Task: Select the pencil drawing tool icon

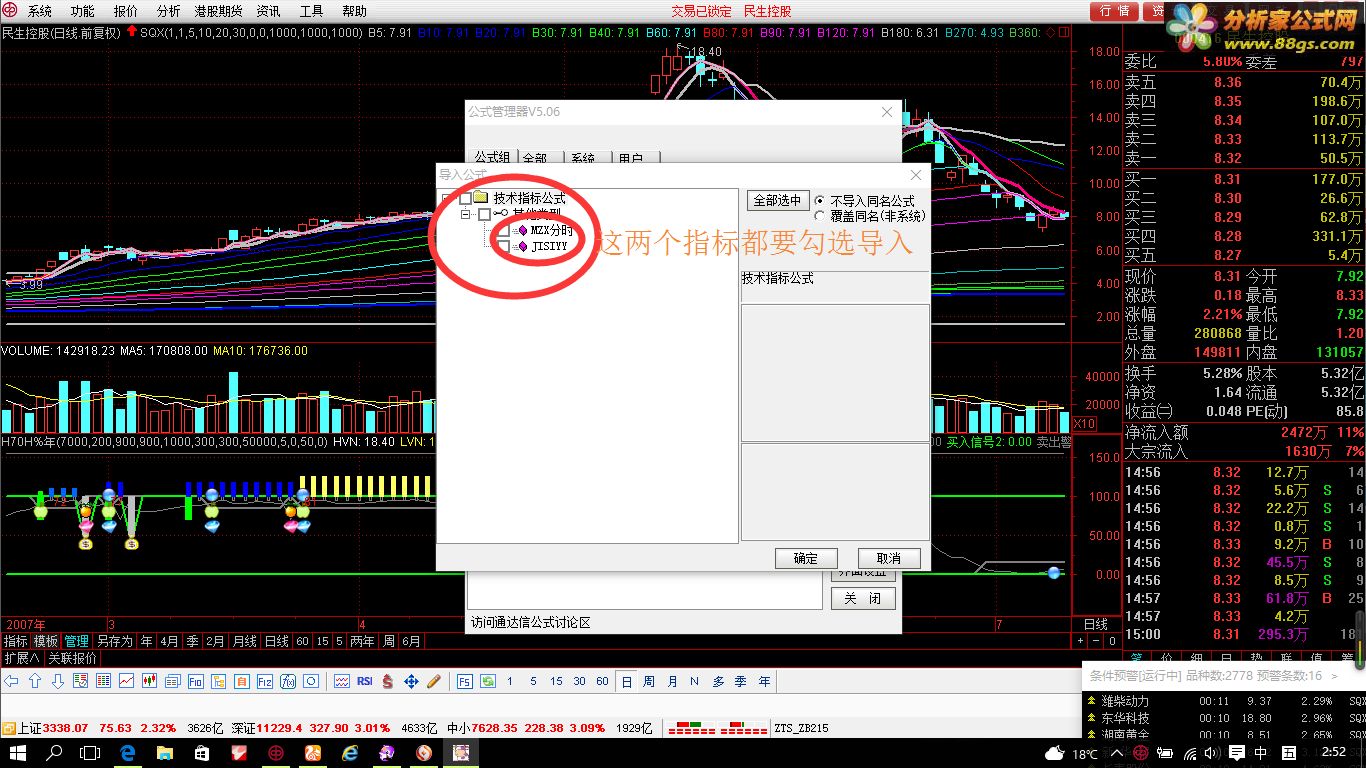Action: (434, 681)
